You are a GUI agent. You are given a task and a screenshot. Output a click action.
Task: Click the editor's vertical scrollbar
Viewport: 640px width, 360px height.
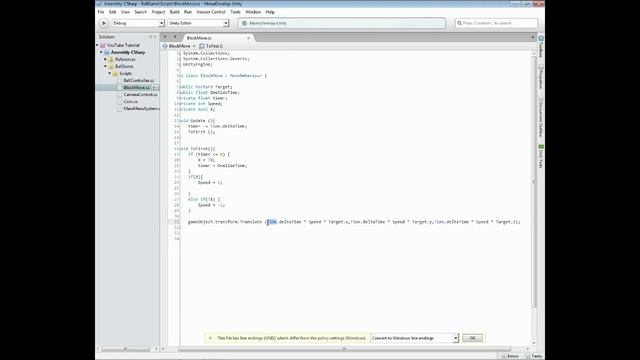pyautogui.click(x=533, y=182)
